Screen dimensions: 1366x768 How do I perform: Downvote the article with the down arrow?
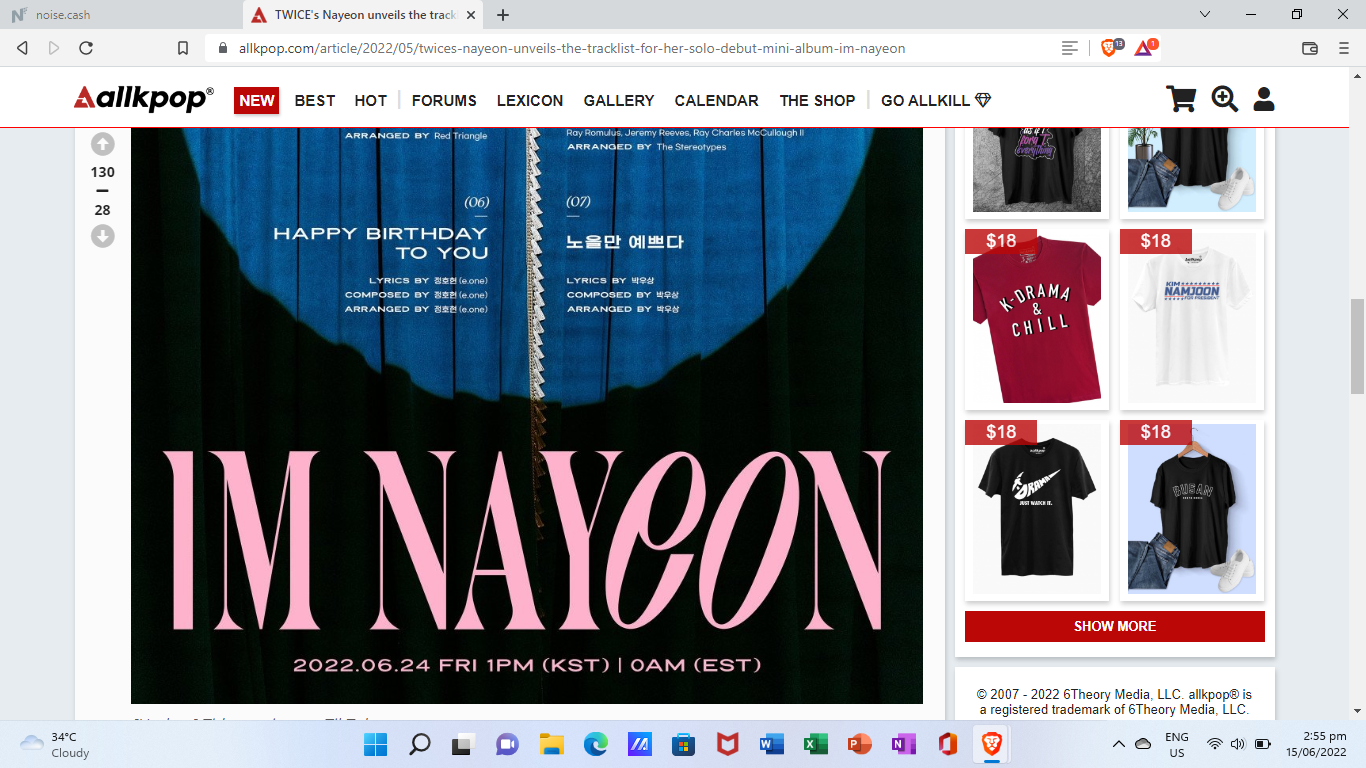[103, 236]
